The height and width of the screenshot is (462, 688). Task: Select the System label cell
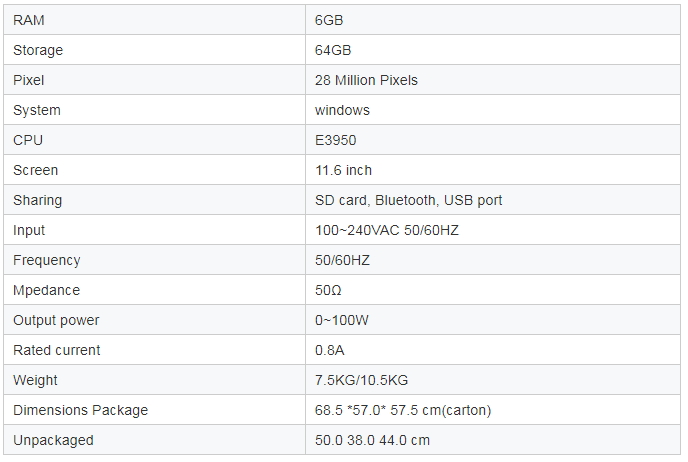[x=154, y=110]
